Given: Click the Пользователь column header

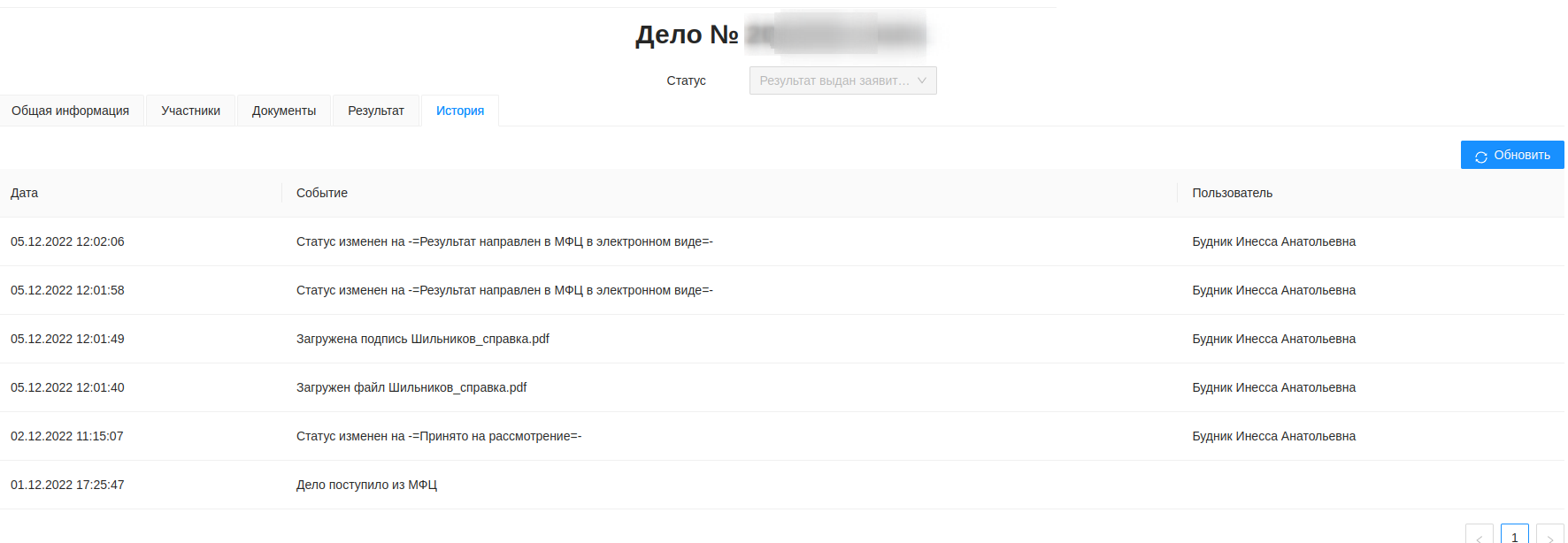Looking at the screenshot, I should tap(1232, 193).
